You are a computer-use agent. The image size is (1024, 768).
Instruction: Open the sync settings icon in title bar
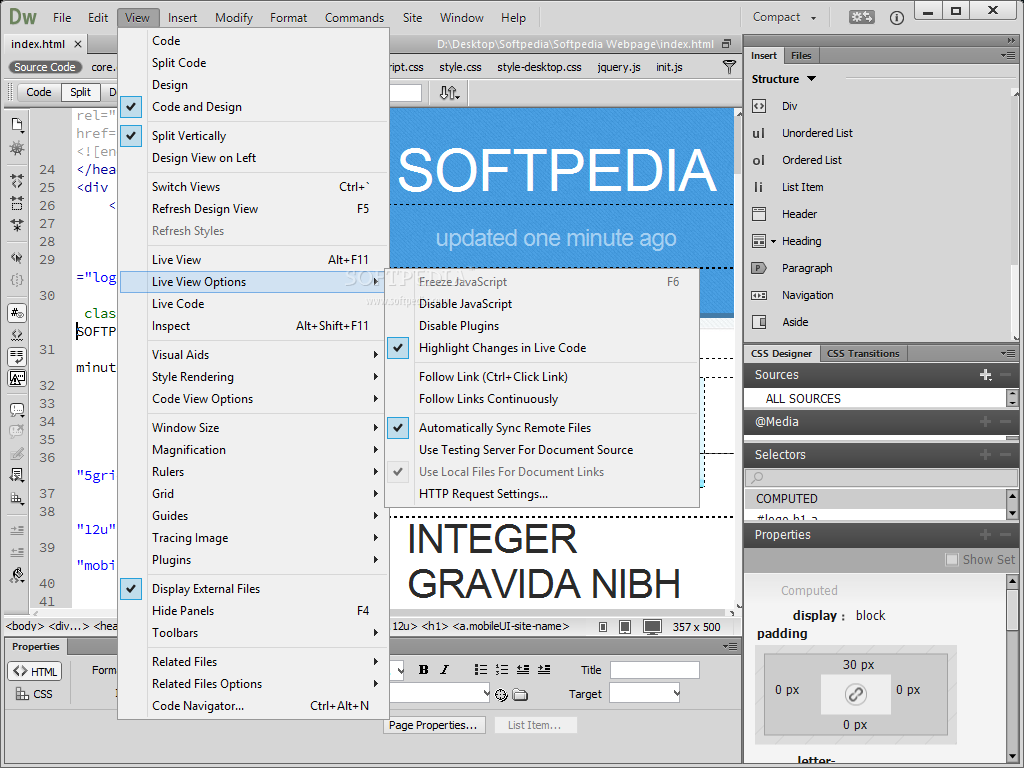(861, 17)
